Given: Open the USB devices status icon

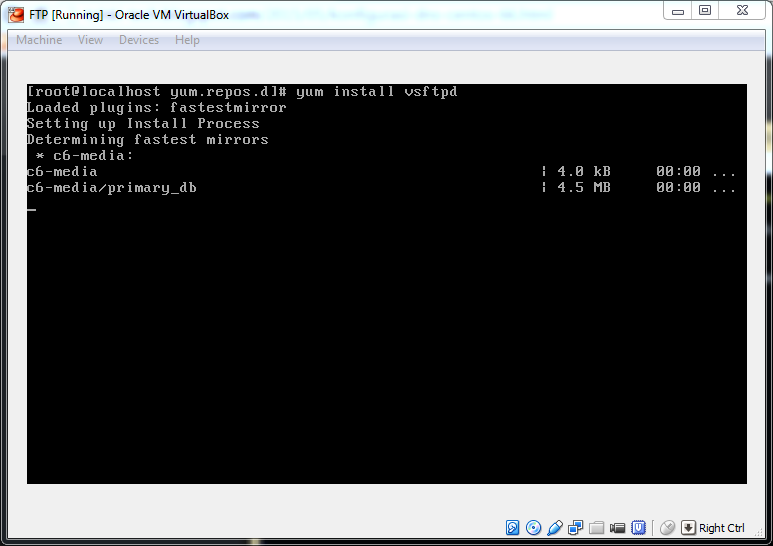Looking at the screenshot, I should 555,528.
